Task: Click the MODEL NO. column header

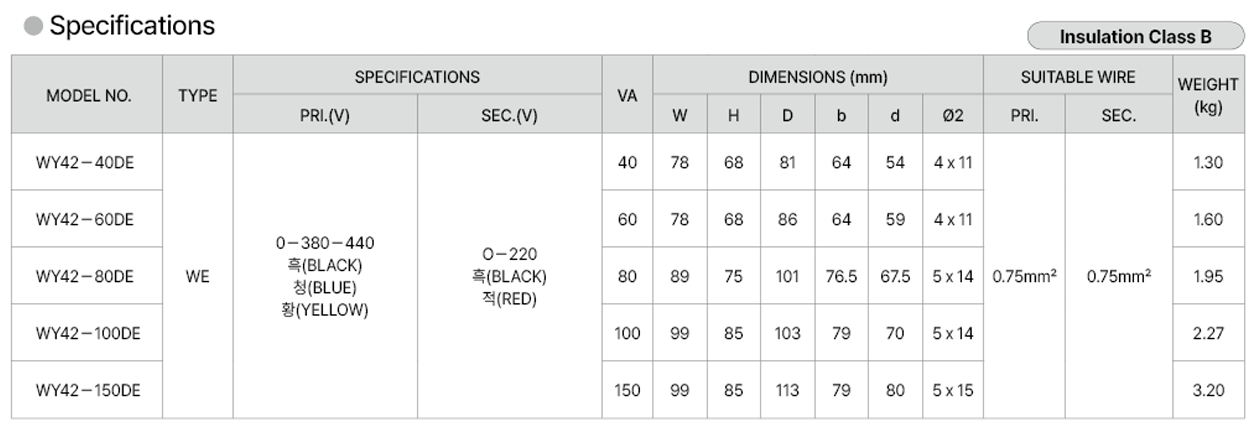Action: click(88, 96)
